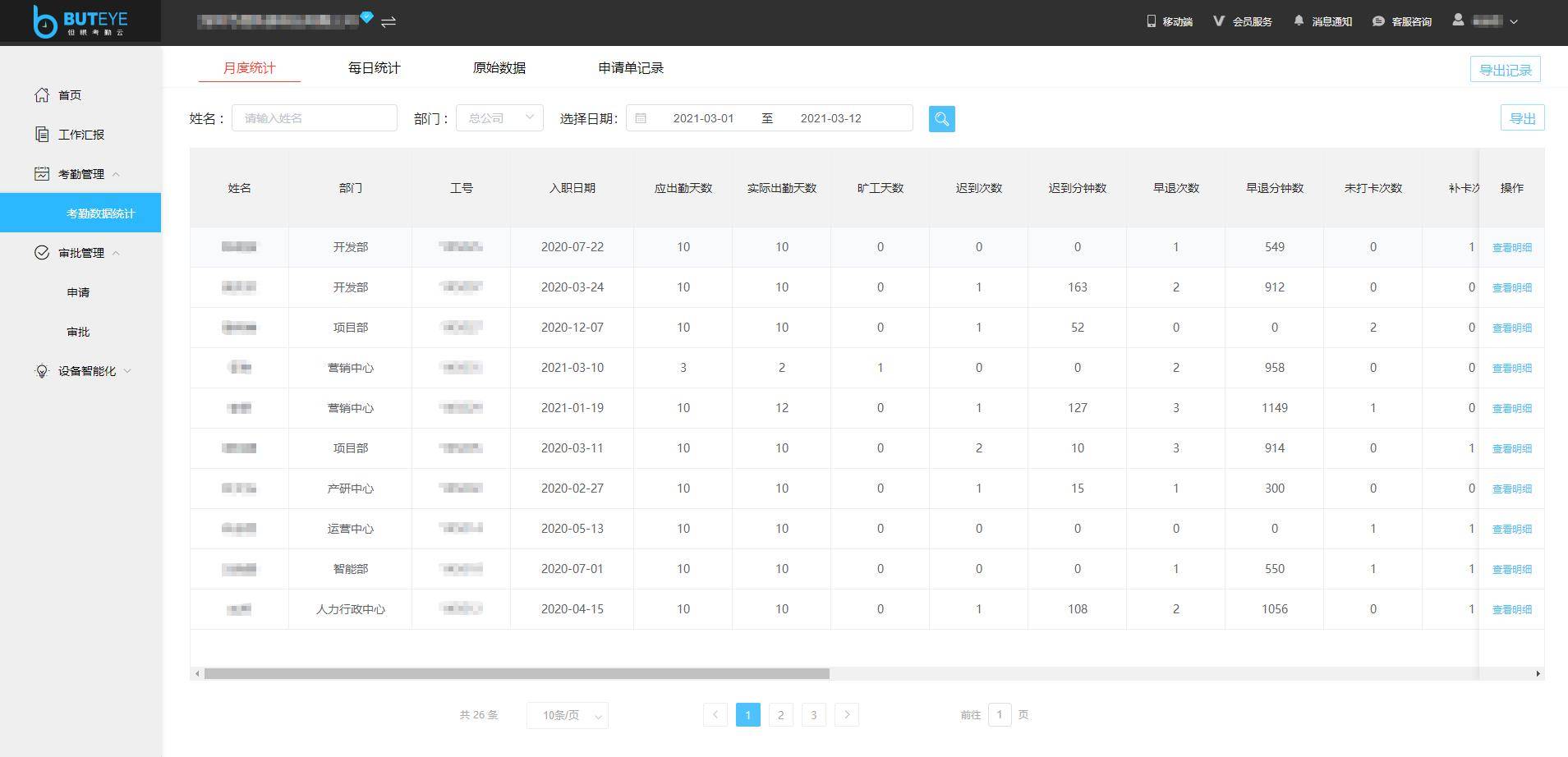Select pagination page 3

click(814, 715)
